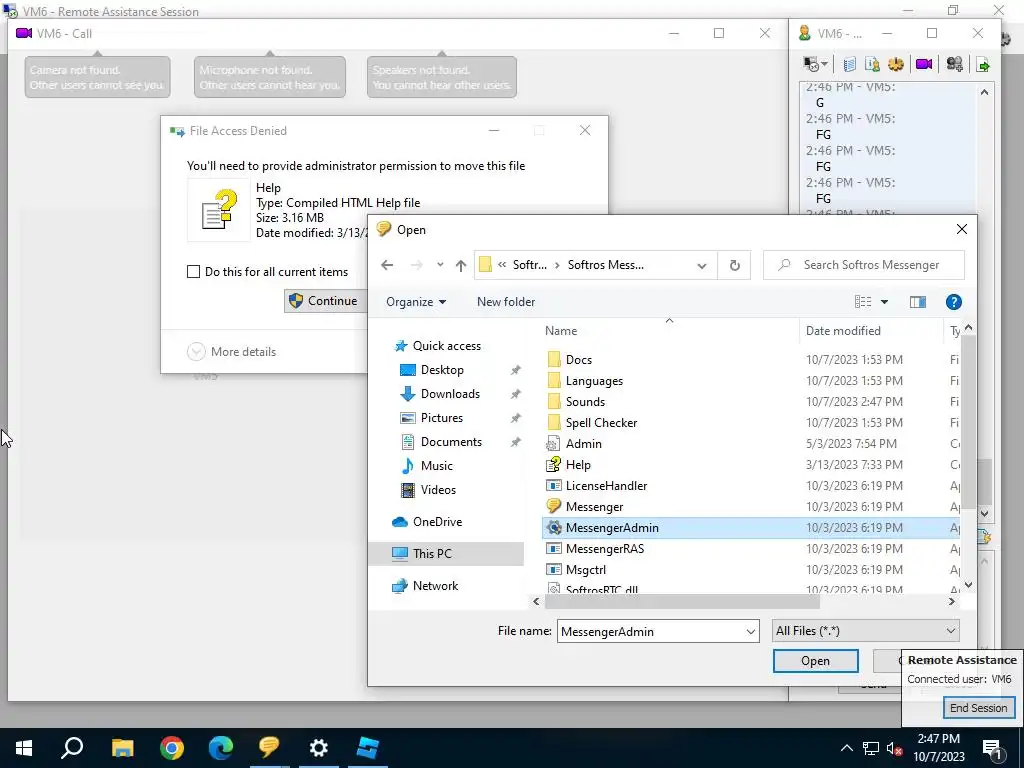Select the Help compiled HTML file in list
The width and height of the screenshot is (1024, 768).
[x=578, y=465]
